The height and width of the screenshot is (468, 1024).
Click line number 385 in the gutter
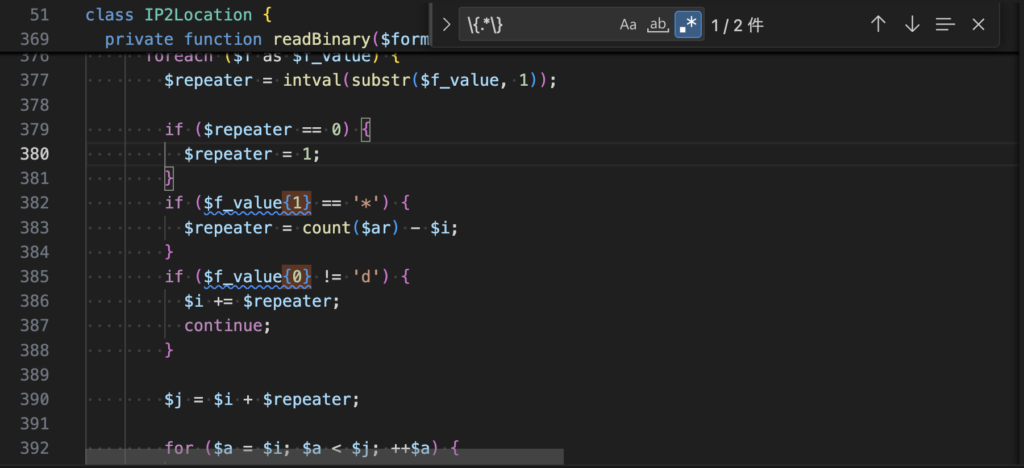pos(35,276)
